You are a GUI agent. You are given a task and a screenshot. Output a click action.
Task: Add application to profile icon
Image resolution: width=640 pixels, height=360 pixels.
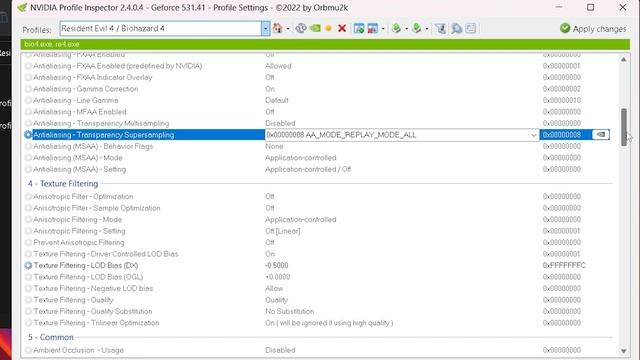tap(359, 28)
